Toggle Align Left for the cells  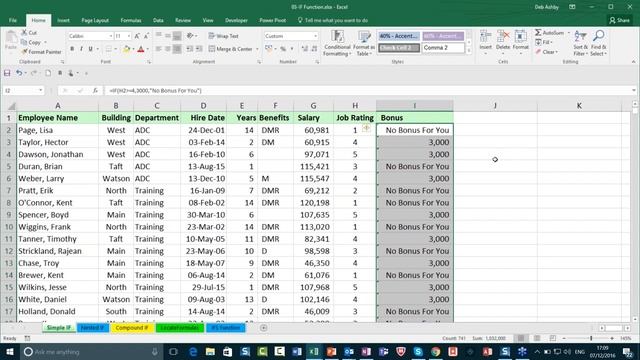[158, 49]
